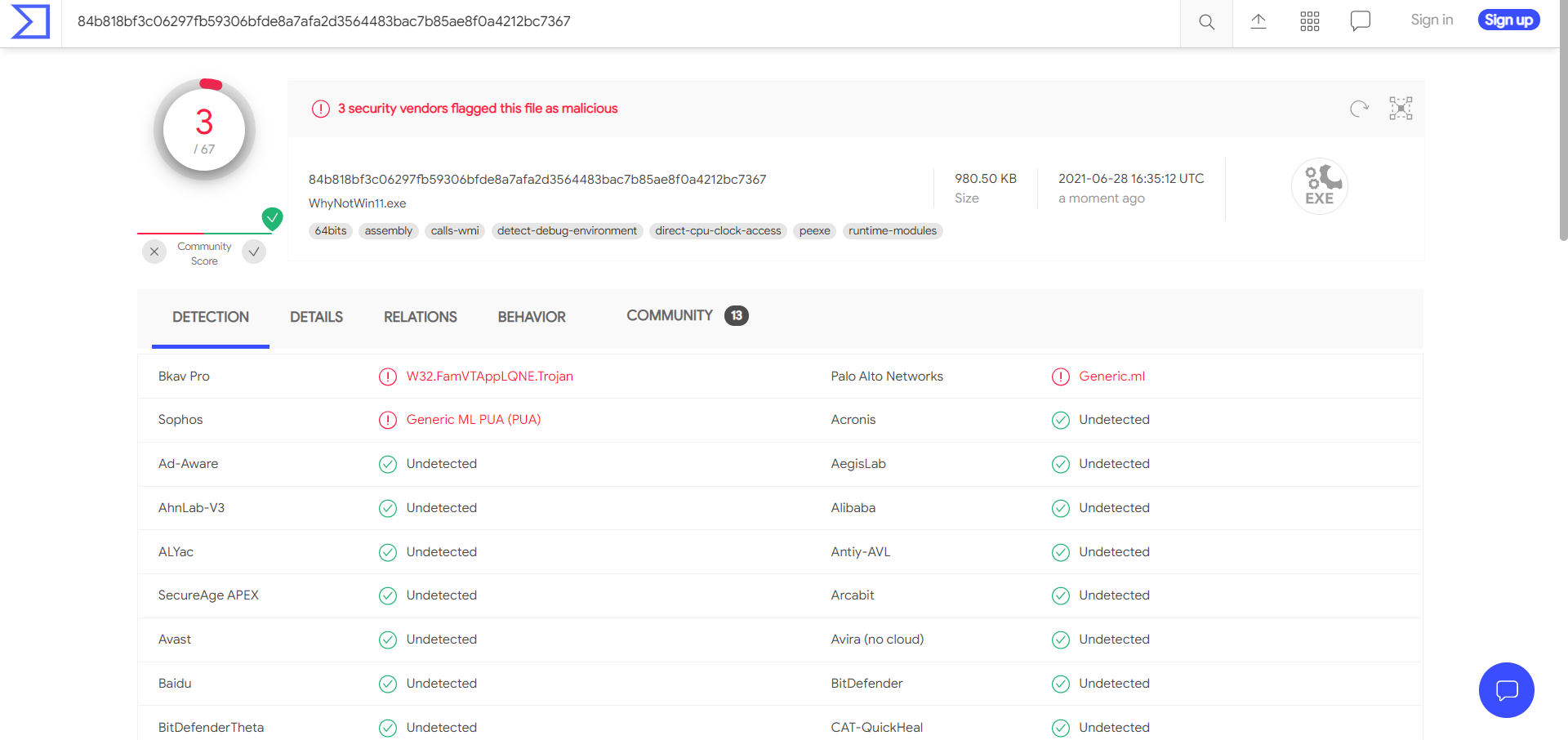
Task: Click the search magnifier icon
Action: tap(1206, 22)
